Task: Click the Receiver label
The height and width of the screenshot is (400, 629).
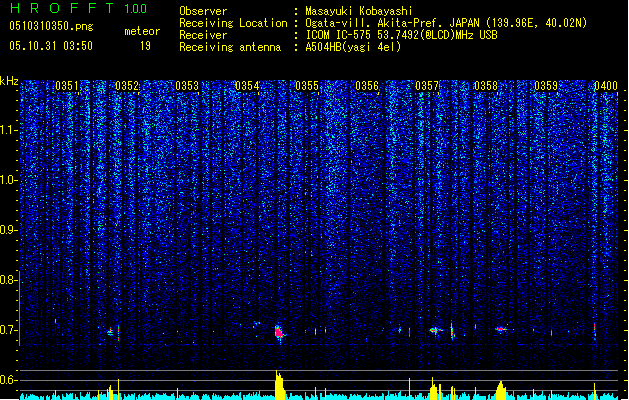Action: tap(203, 35)
